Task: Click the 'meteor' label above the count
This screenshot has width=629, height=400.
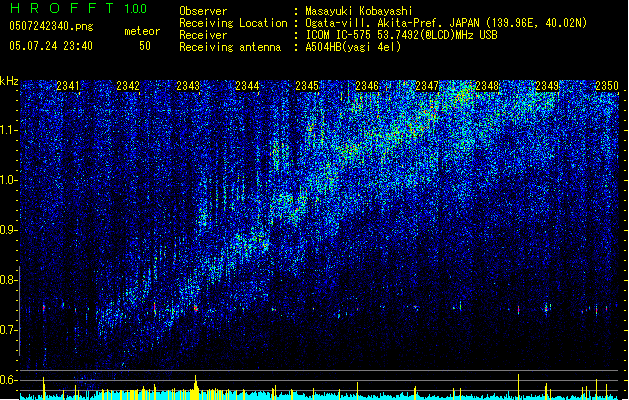Action: click(142, 31)
